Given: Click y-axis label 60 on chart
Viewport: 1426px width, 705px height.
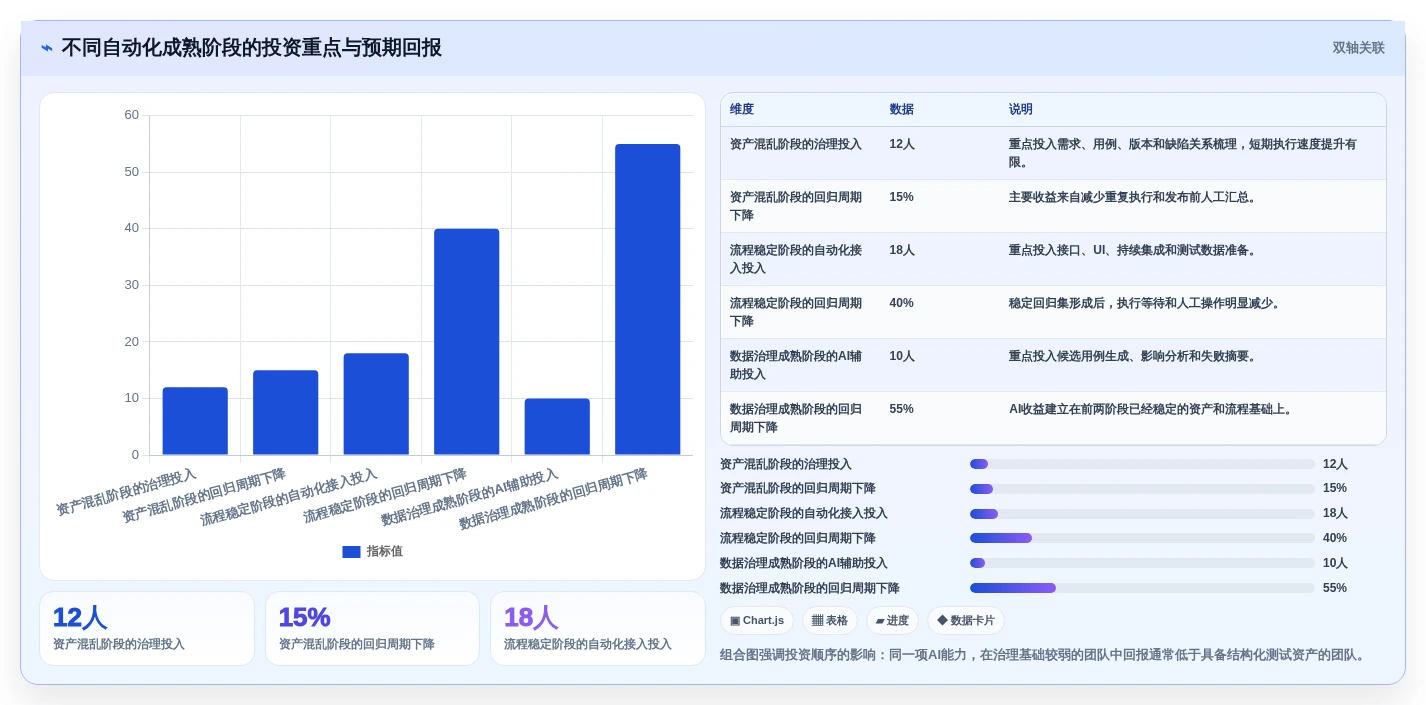Looking at the screenshot, I should [x=132, y=115].
